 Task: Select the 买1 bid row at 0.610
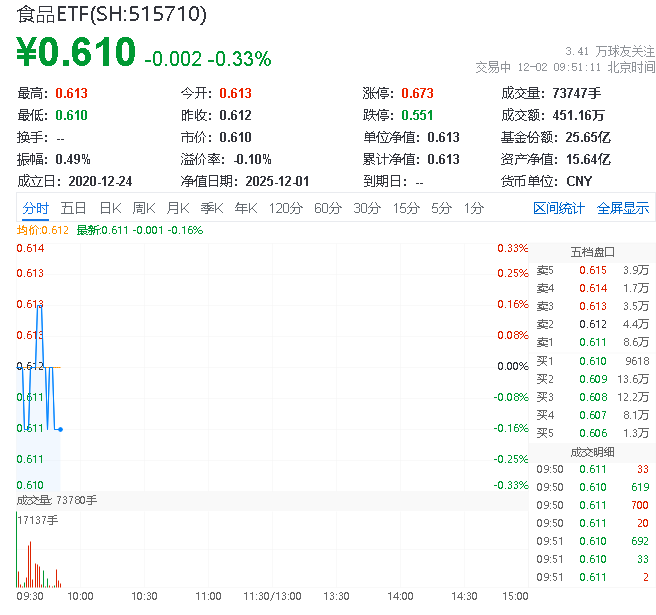592,361
